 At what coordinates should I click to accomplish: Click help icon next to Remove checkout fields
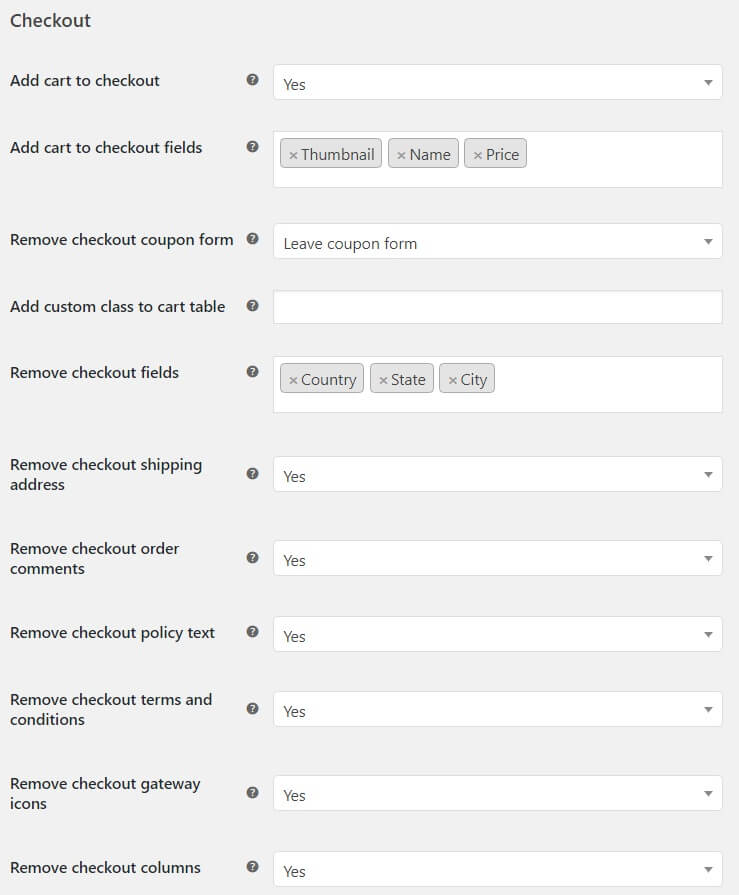click(x=252, y=372)
